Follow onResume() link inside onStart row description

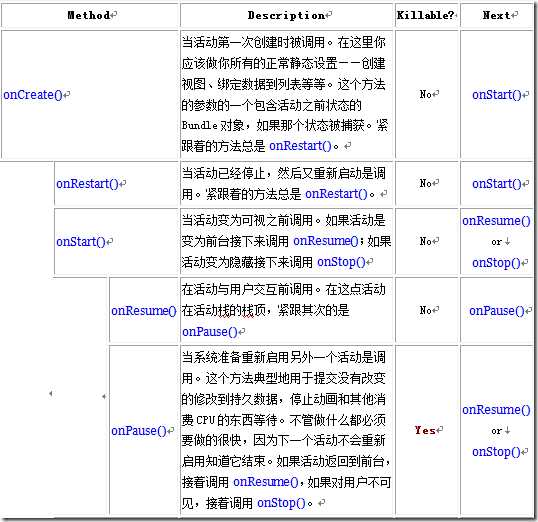tap(326, 241)
